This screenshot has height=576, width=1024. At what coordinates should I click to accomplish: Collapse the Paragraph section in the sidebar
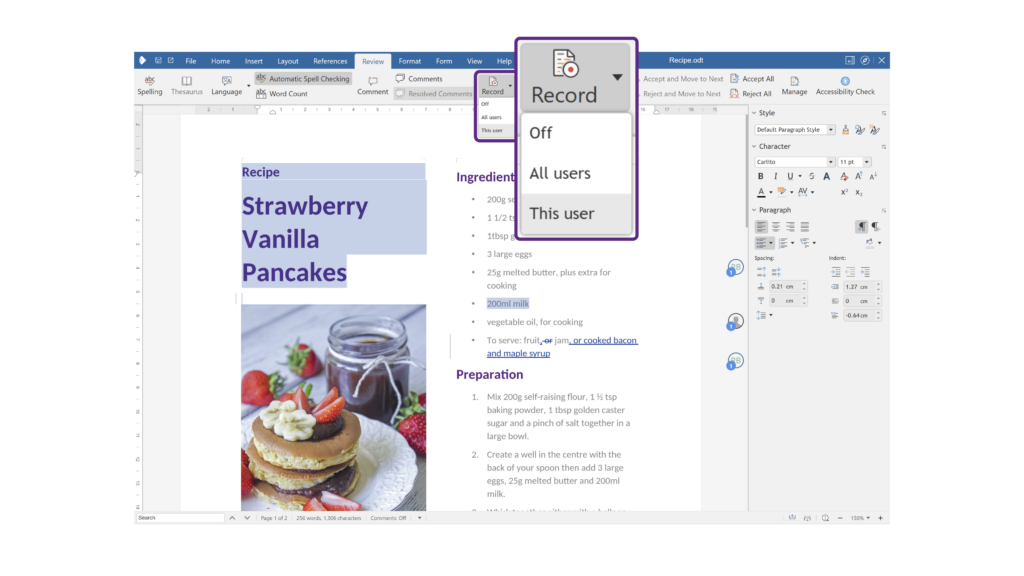click(756, 210)
